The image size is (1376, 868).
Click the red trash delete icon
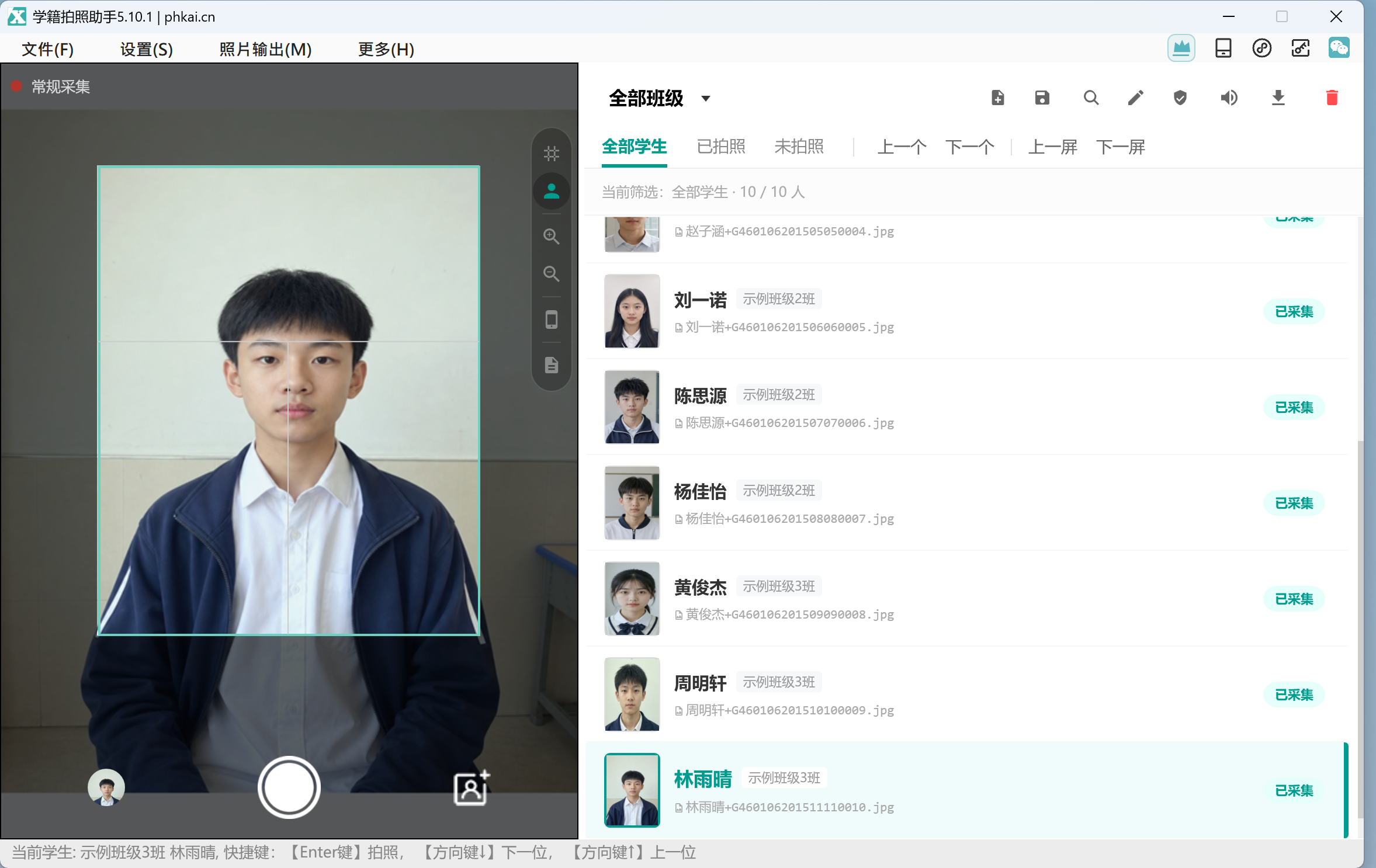point(1332,98)
